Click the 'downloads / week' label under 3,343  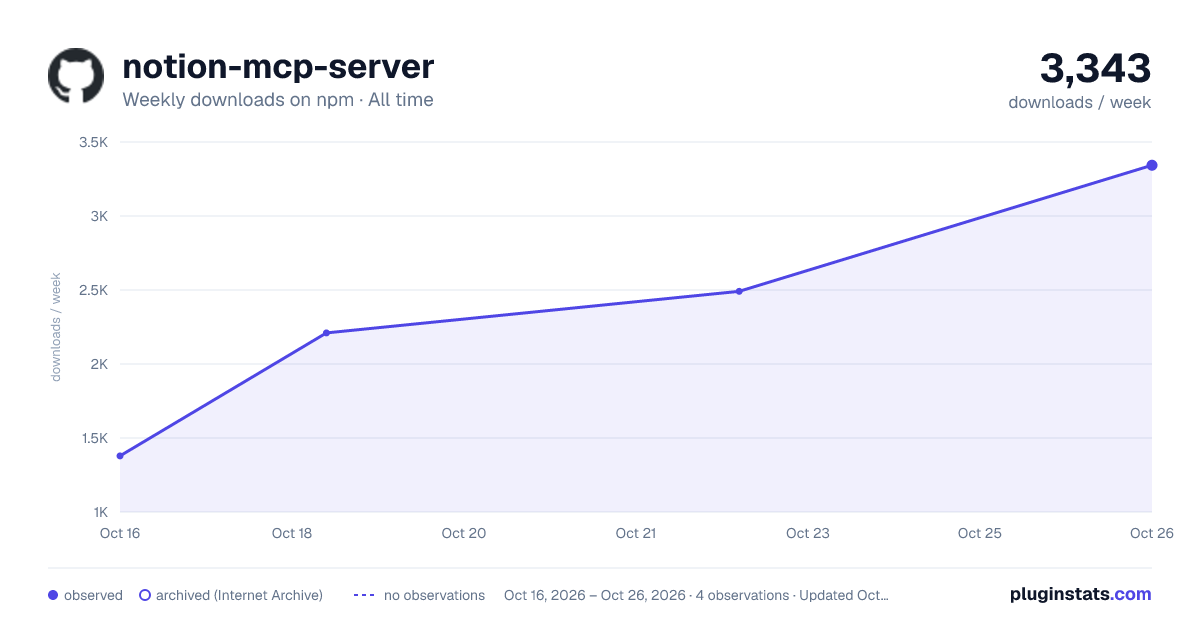[x=1080, y=102]
